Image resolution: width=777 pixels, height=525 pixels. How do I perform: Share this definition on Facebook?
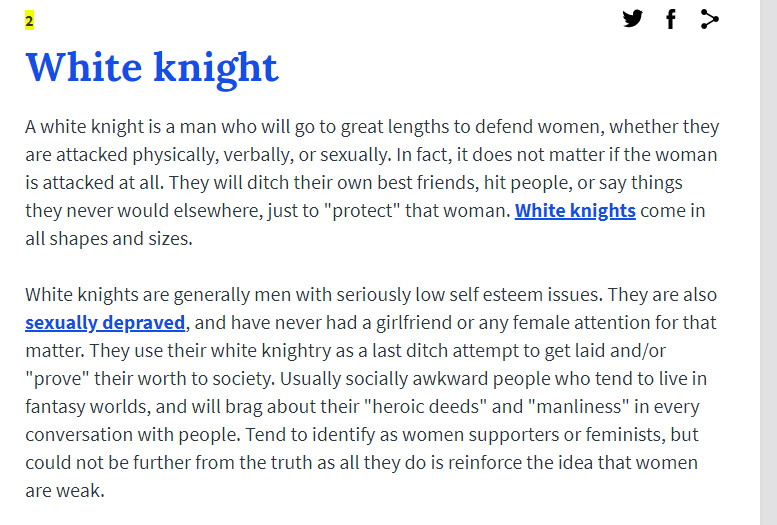point(671,18)
